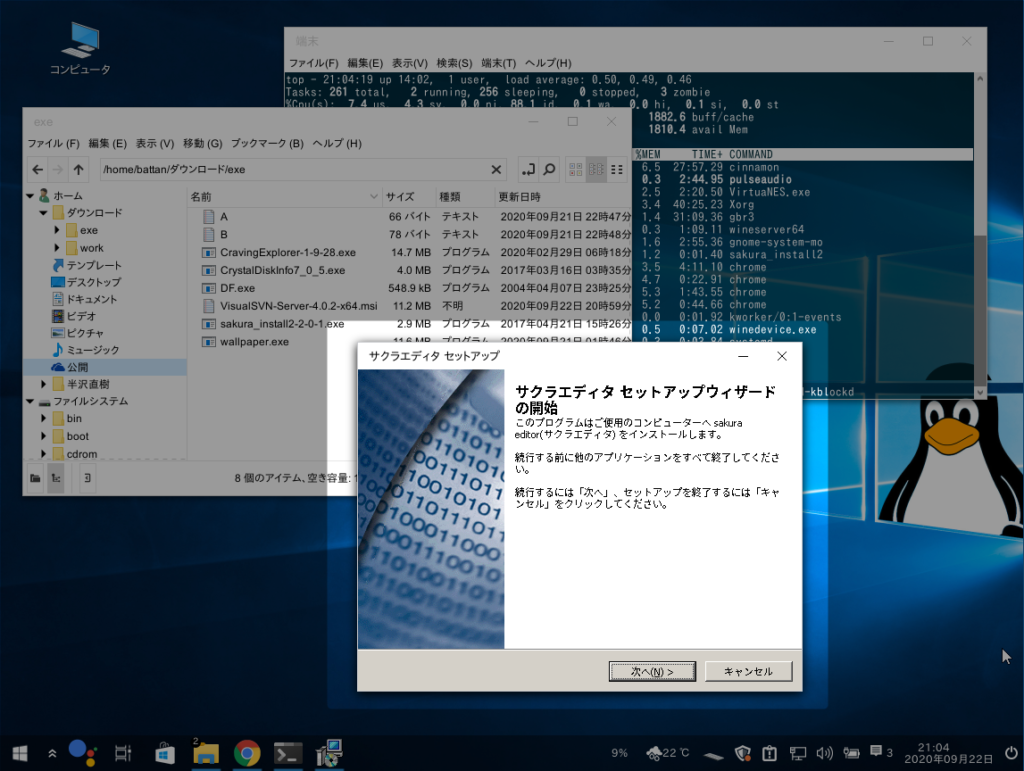This screenshot has height=771, width=1024.
Task: Go forward in the file manager
Action: pos(58,170)
